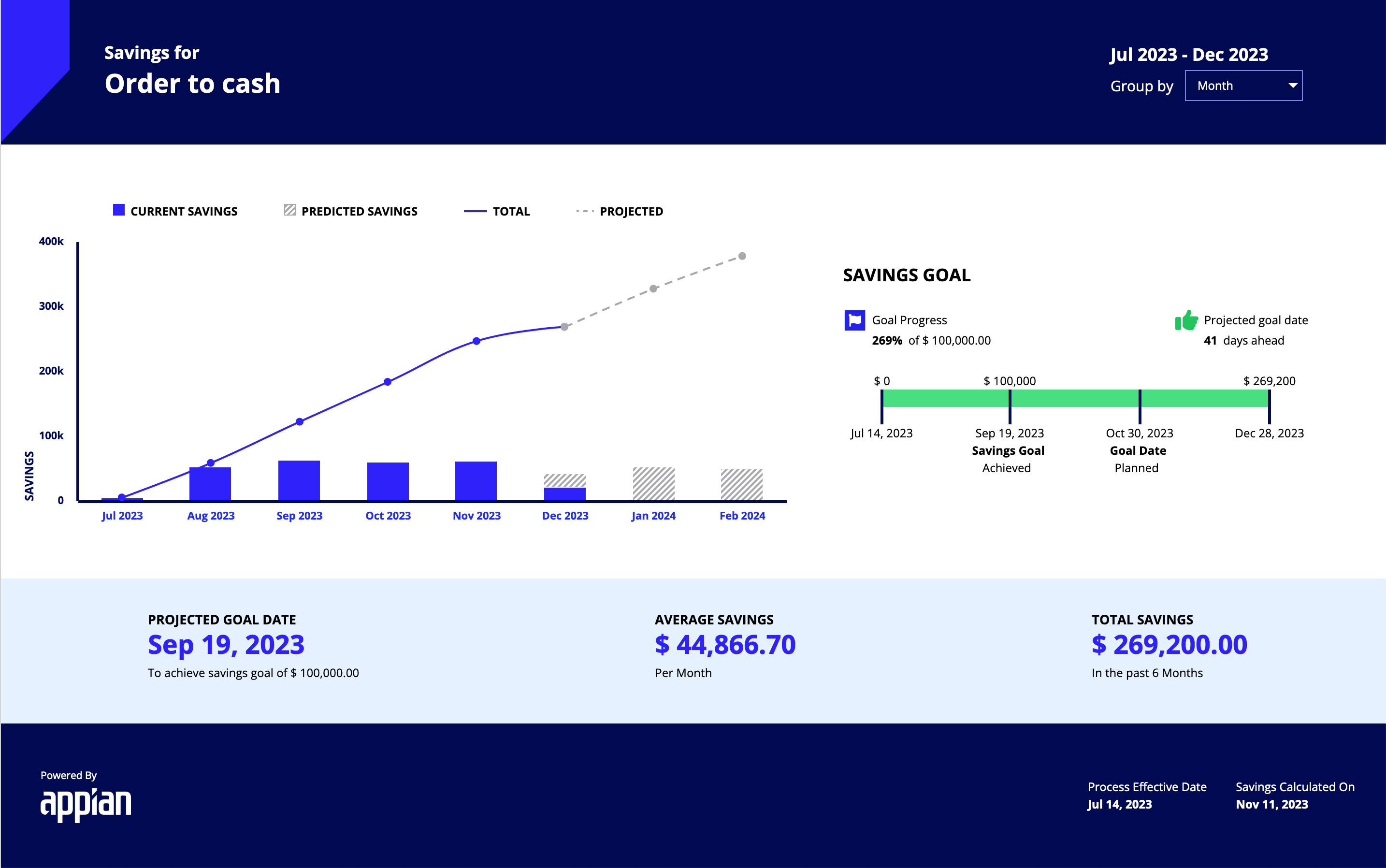The height and width of the screenshot is (868, 1386).
Task: Click the Nov 2023 total line data point
Action: [x=476, y=341]
